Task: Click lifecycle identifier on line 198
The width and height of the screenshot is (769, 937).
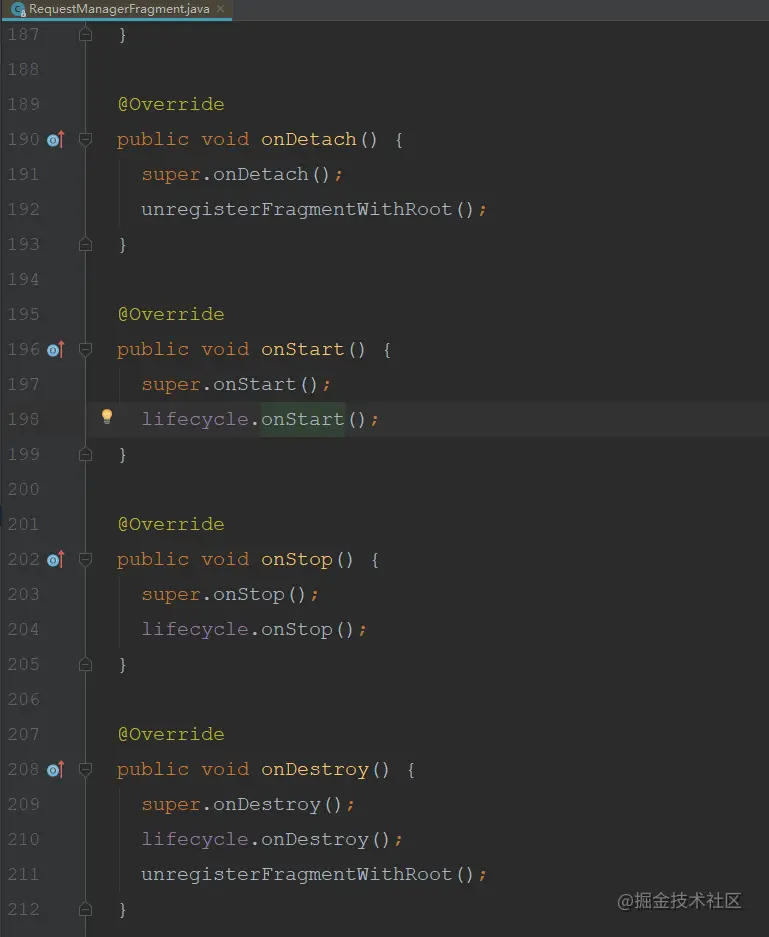Action: [195, 419]
